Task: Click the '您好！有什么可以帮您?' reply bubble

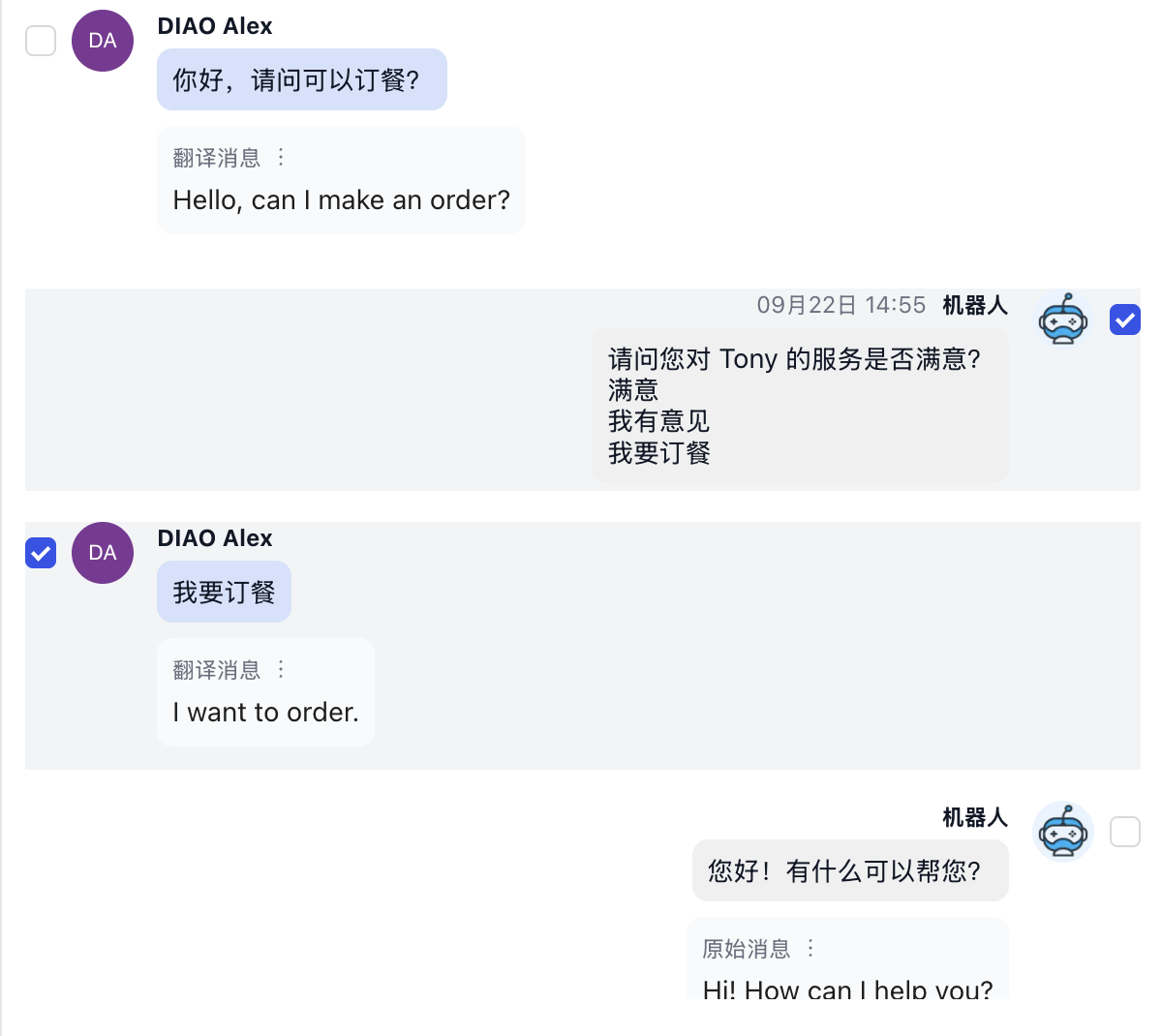Action: click(x=849, y=870)
